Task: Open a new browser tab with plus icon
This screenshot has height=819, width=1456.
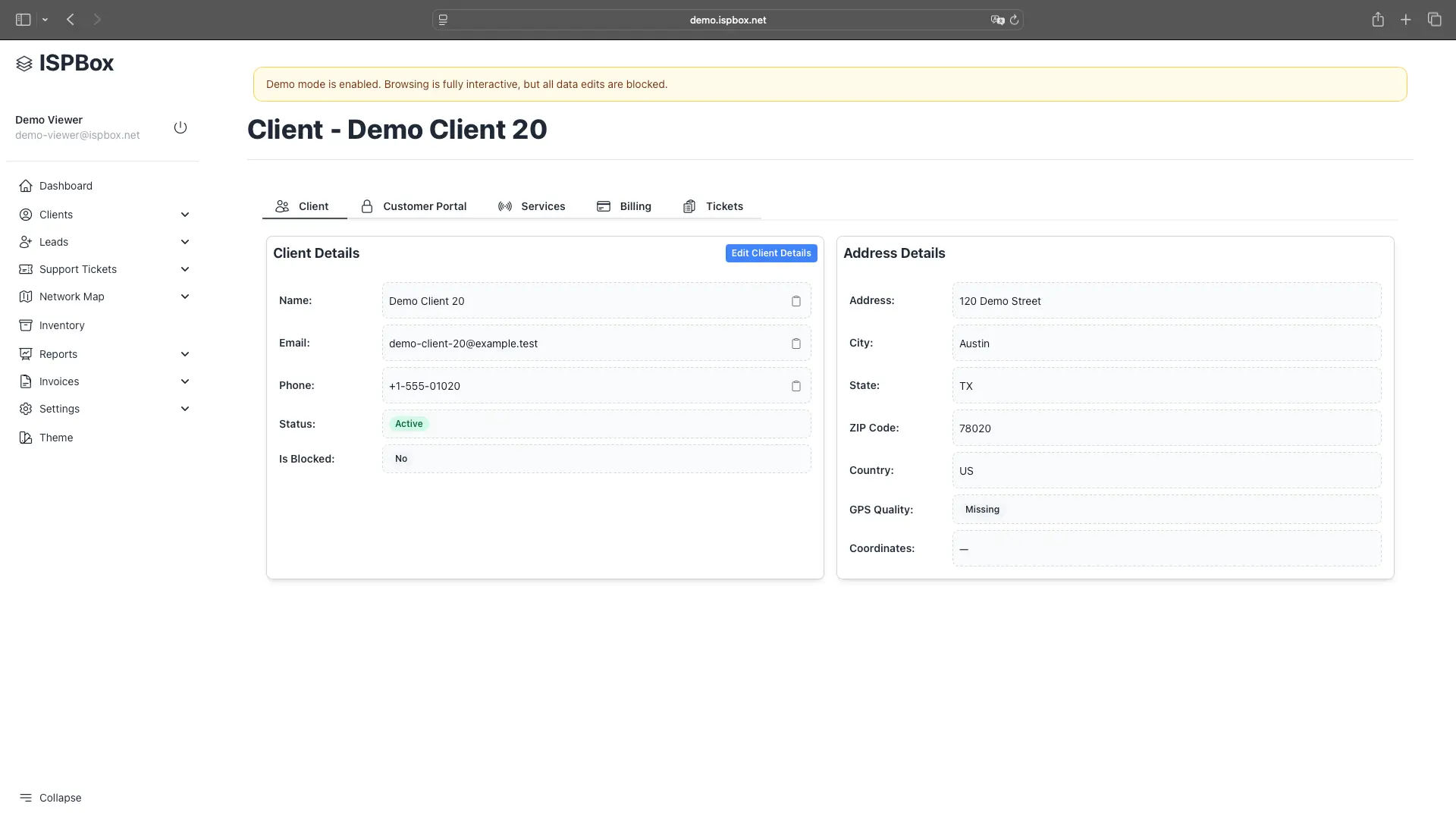Action: [x=1406, y=20]
